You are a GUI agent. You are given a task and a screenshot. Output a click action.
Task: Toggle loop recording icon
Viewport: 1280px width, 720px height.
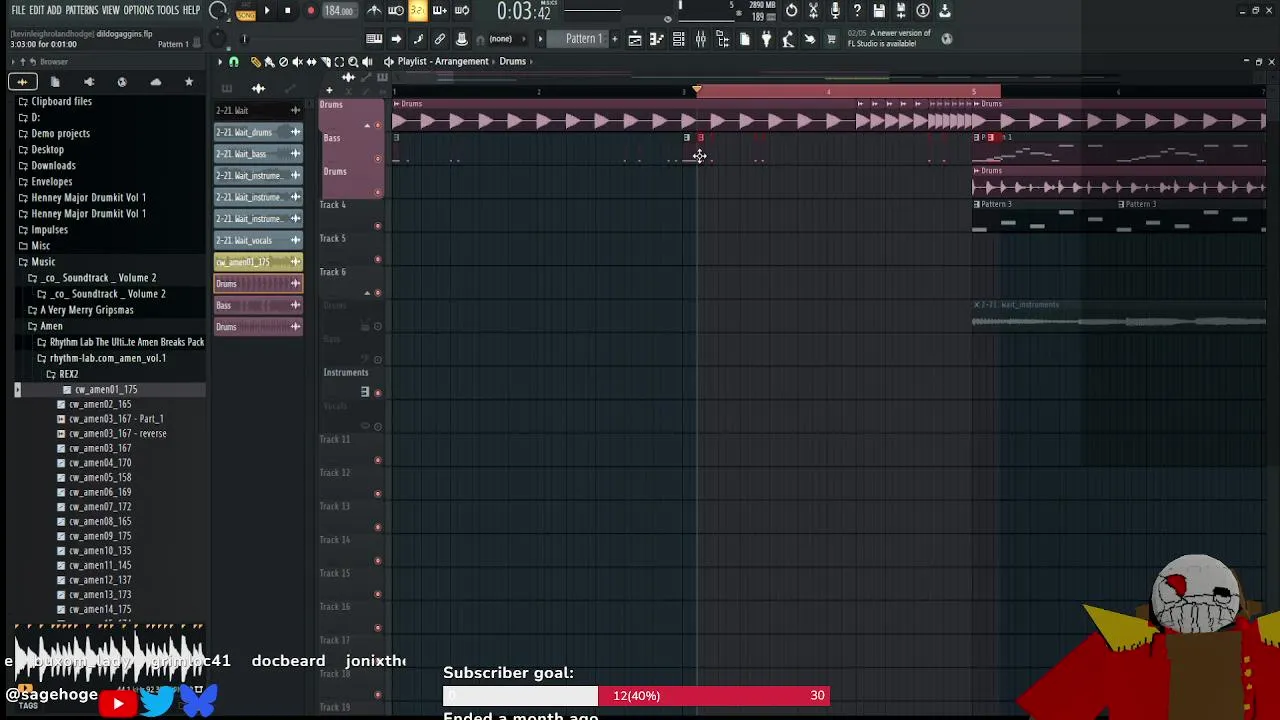coord(462,11)
